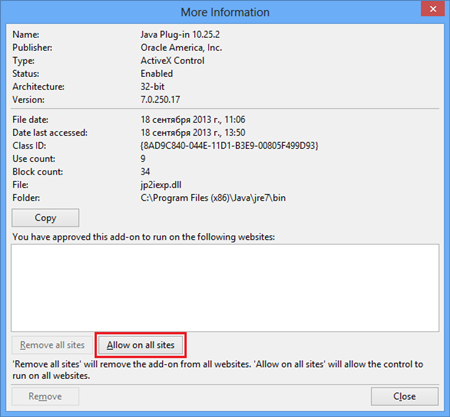The width and height of the screenshot is (450, 417).
Task: Click the Name: label
Action: click(26, 35)
